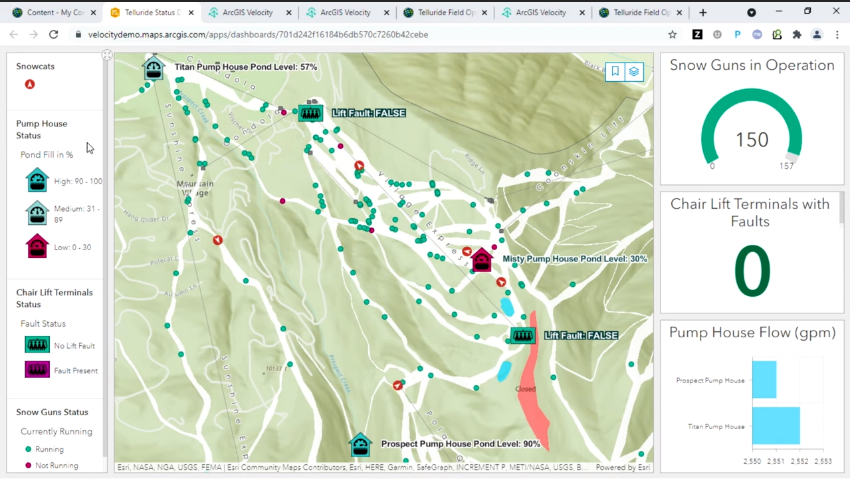Screen dimensions: 850x479
Task: Click the Not Running legend dot
Action: 28,465
